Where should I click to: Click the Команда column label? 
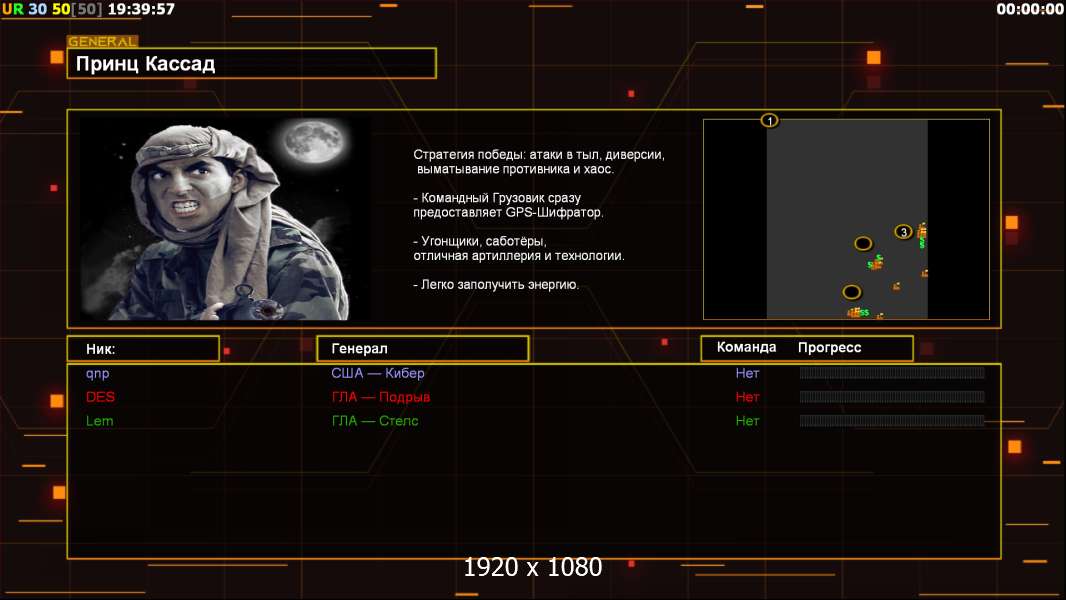point(746,347)
